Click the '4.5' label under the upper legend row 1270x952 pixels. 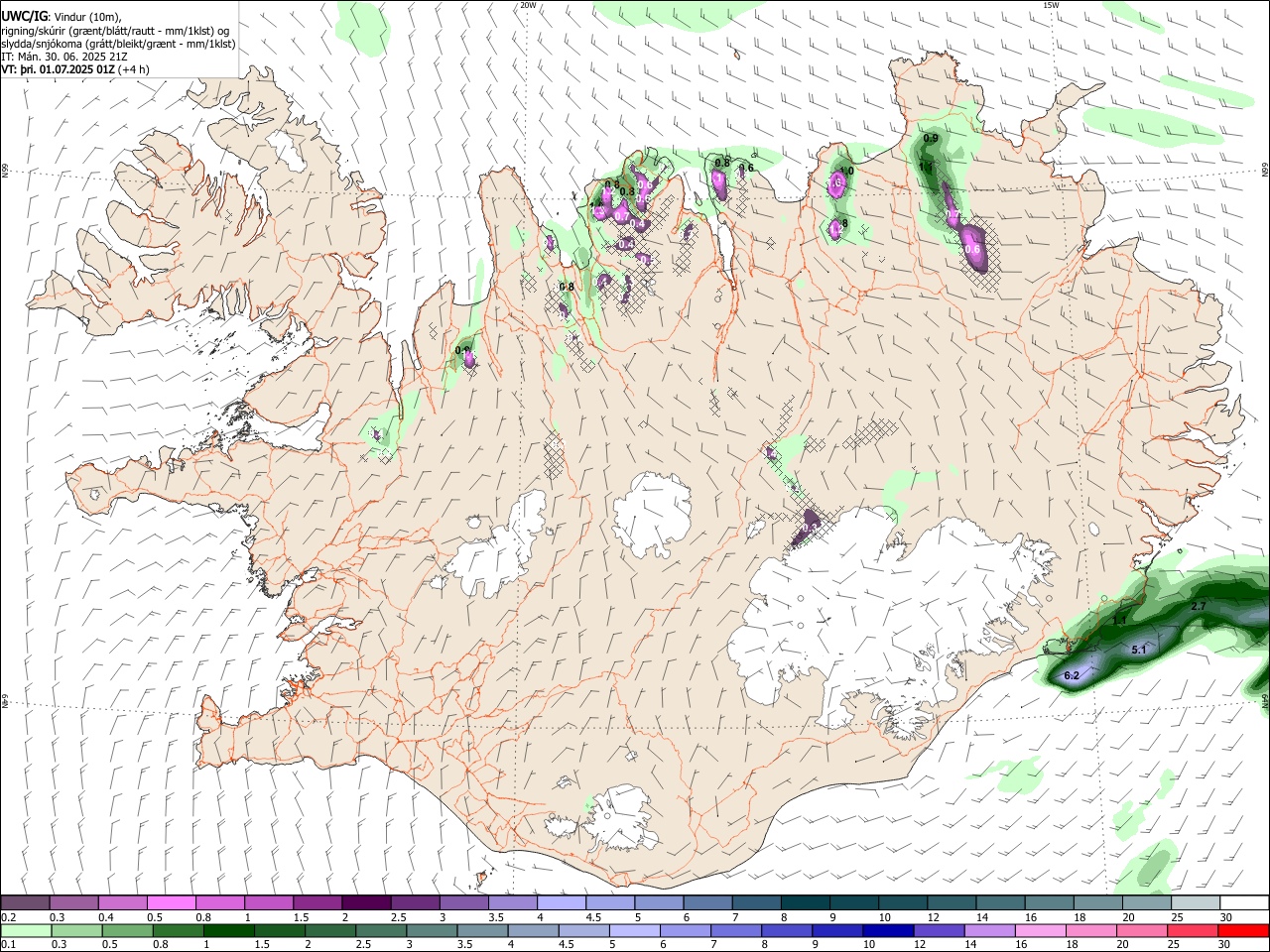593,917
